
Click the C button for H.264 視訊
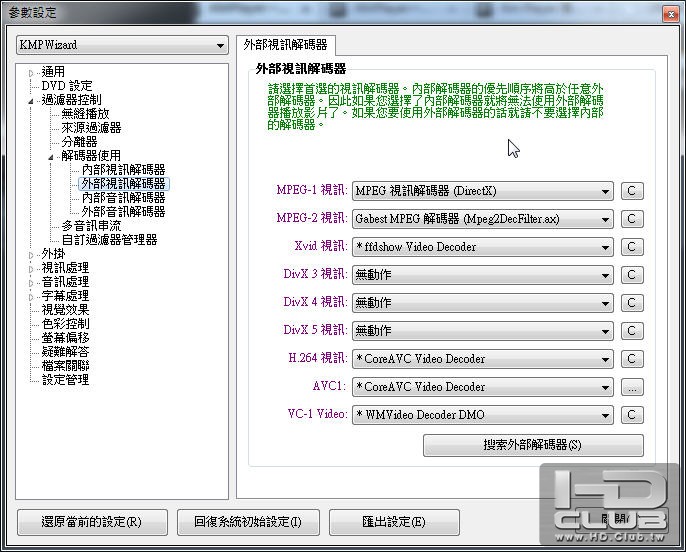pos(632,359)
